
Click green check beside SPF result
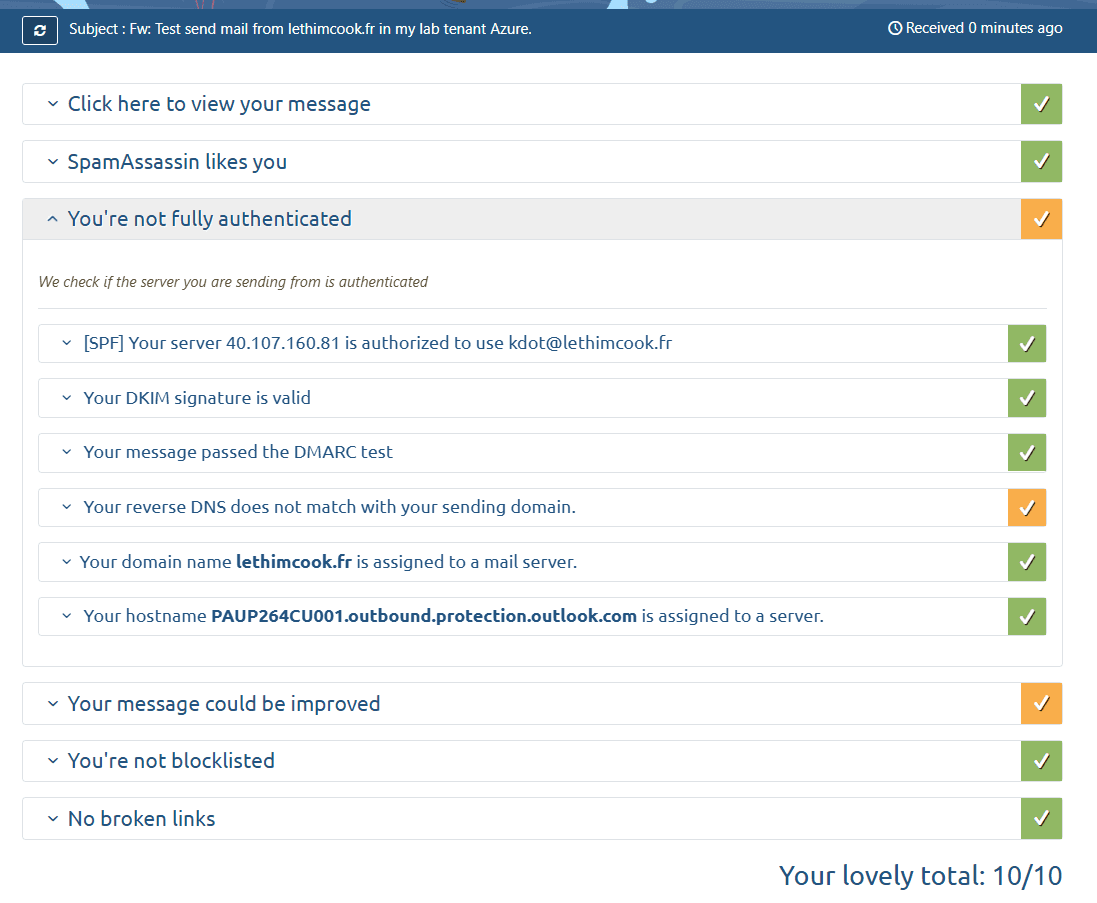coord(1026,344)
